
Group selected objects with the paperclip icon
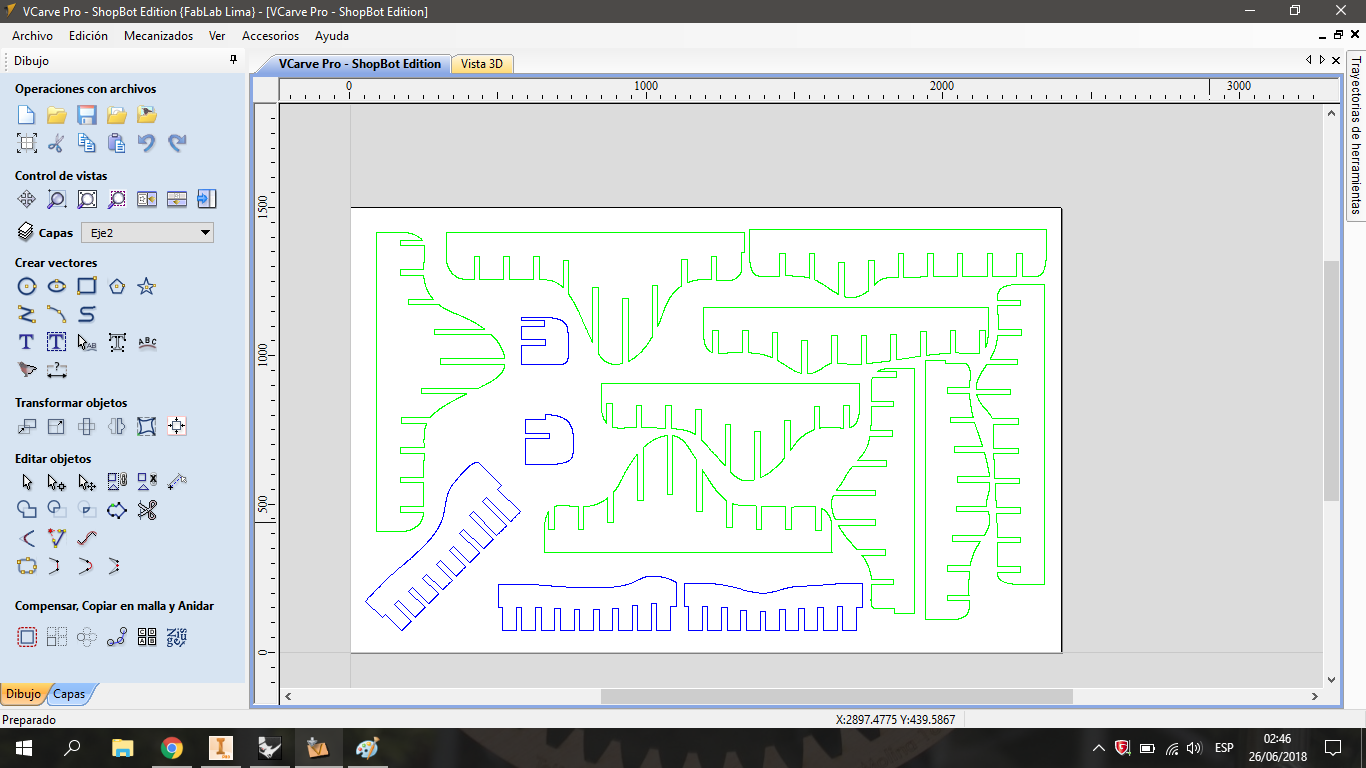pos(117,482)
